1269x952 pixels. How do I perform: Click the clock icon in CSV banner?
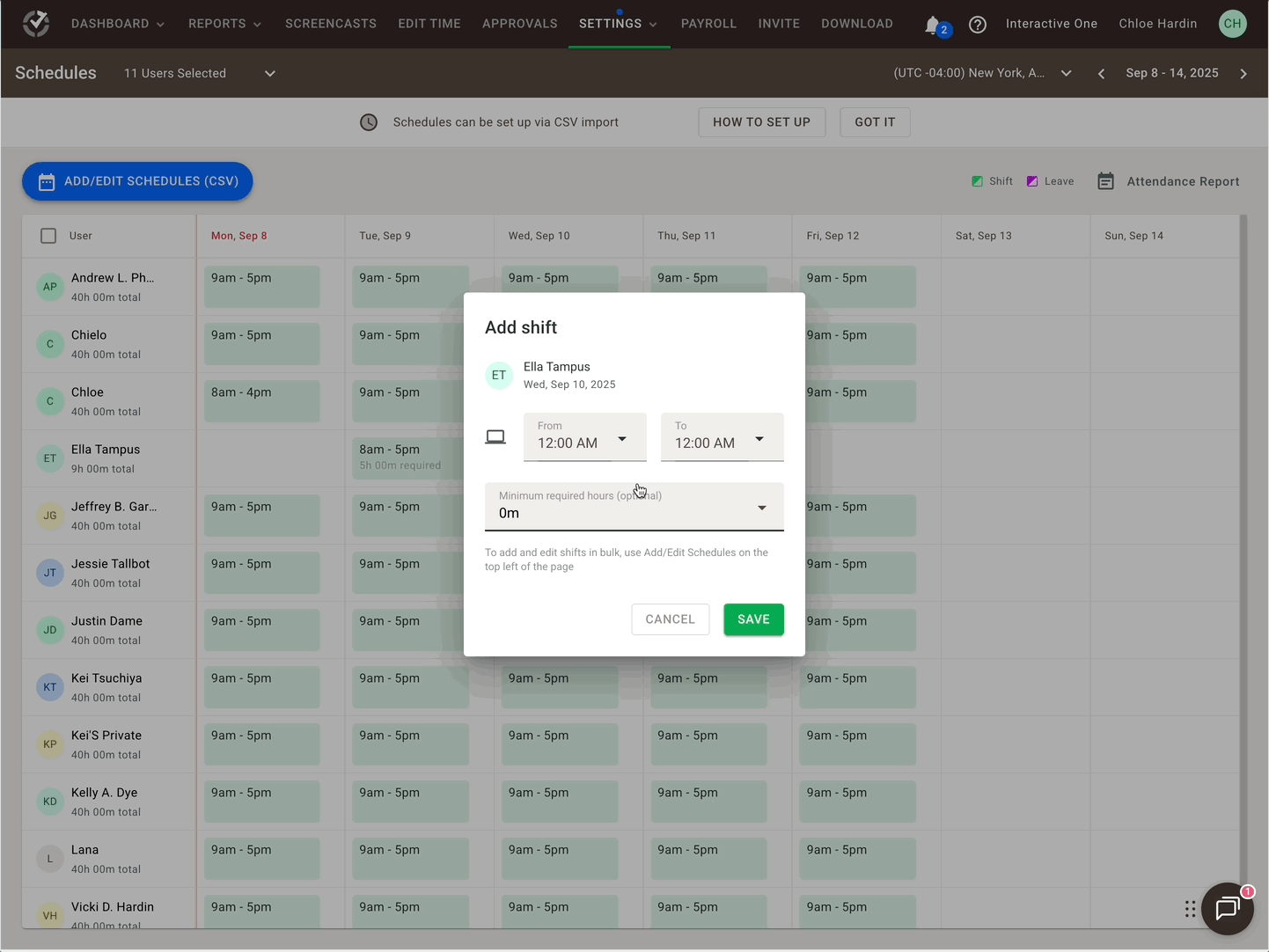[x=369, y=122]
